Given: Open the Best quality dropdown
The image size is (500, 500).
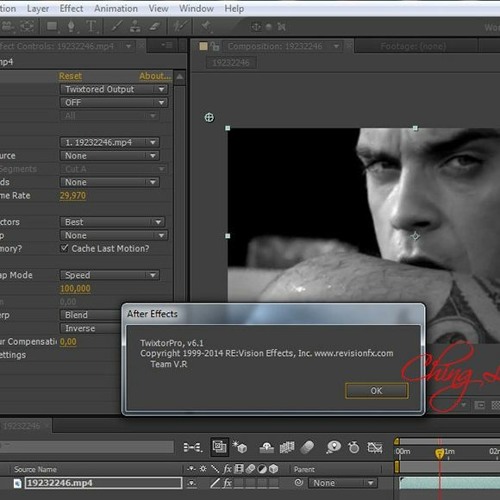Looking at the screenshot, I should point(113,222).
